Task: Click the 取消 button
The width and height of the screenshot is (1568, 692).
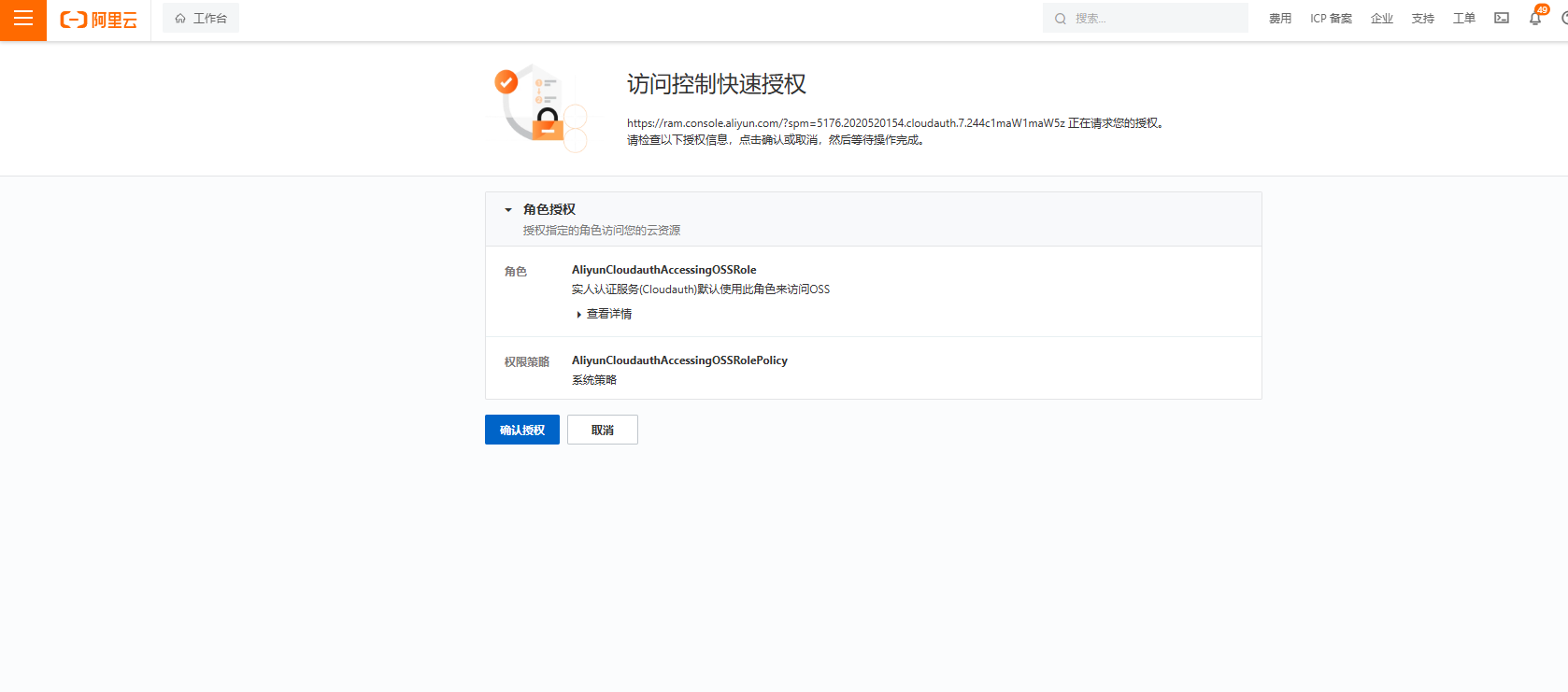Action: (602, 430)
